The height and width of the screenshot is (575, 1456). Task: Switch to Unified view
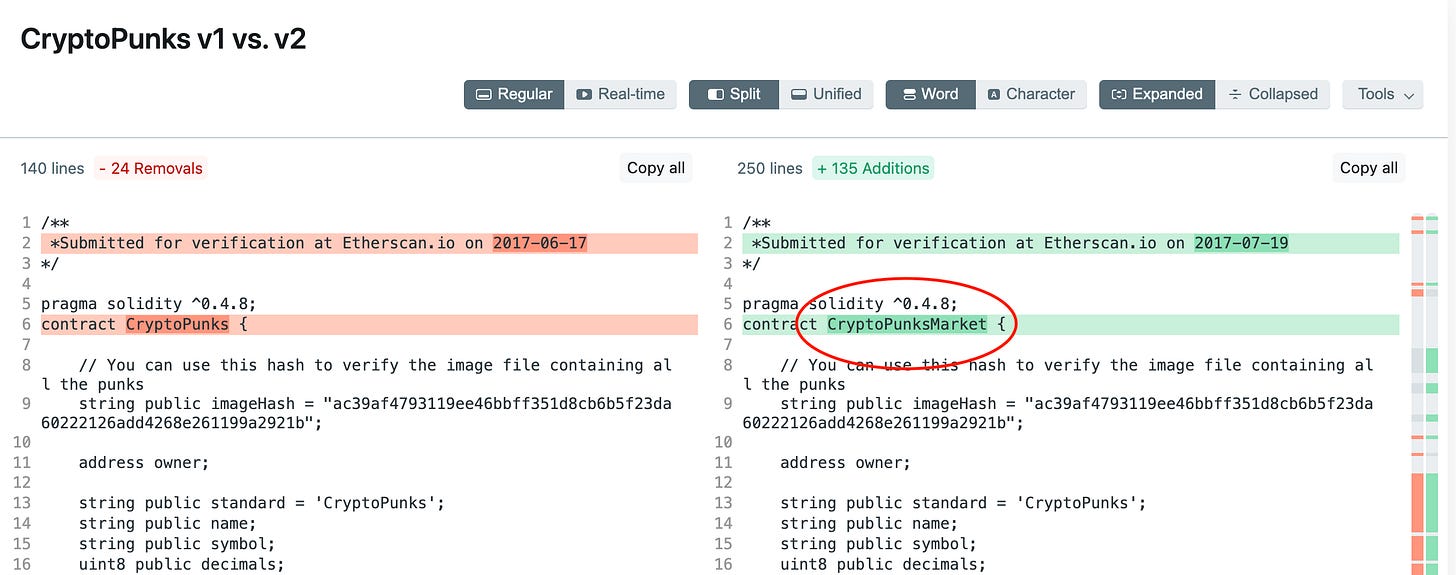tap(826, 94)
